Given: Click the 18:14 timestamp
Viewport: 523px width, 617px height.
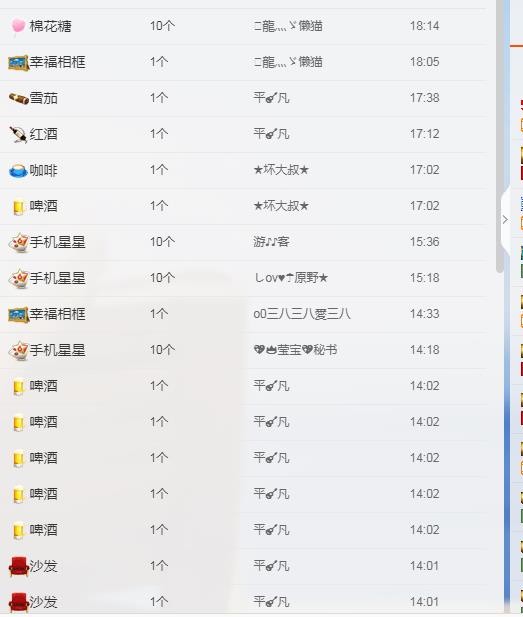Looking at the screenshot, I should point(424,26).
